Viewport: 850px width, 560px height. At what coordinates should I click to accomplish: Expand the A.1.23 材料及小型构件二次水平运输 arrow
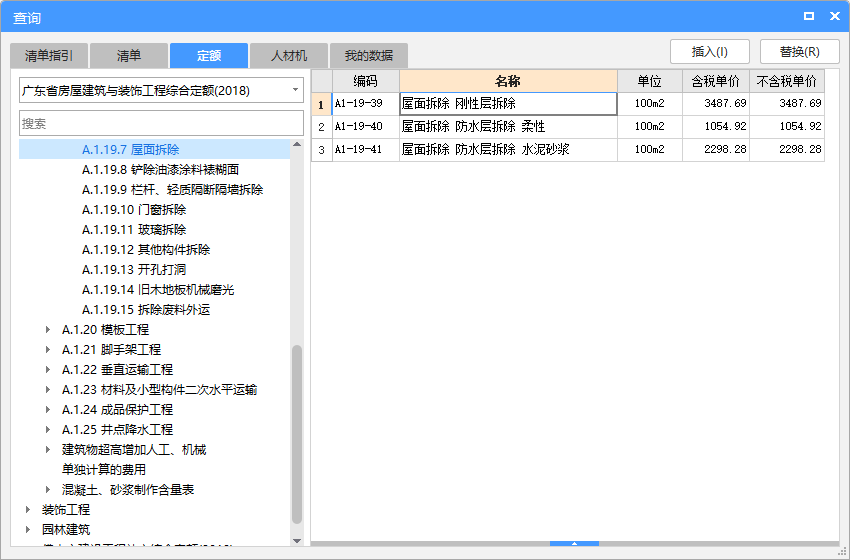(48, 390)
